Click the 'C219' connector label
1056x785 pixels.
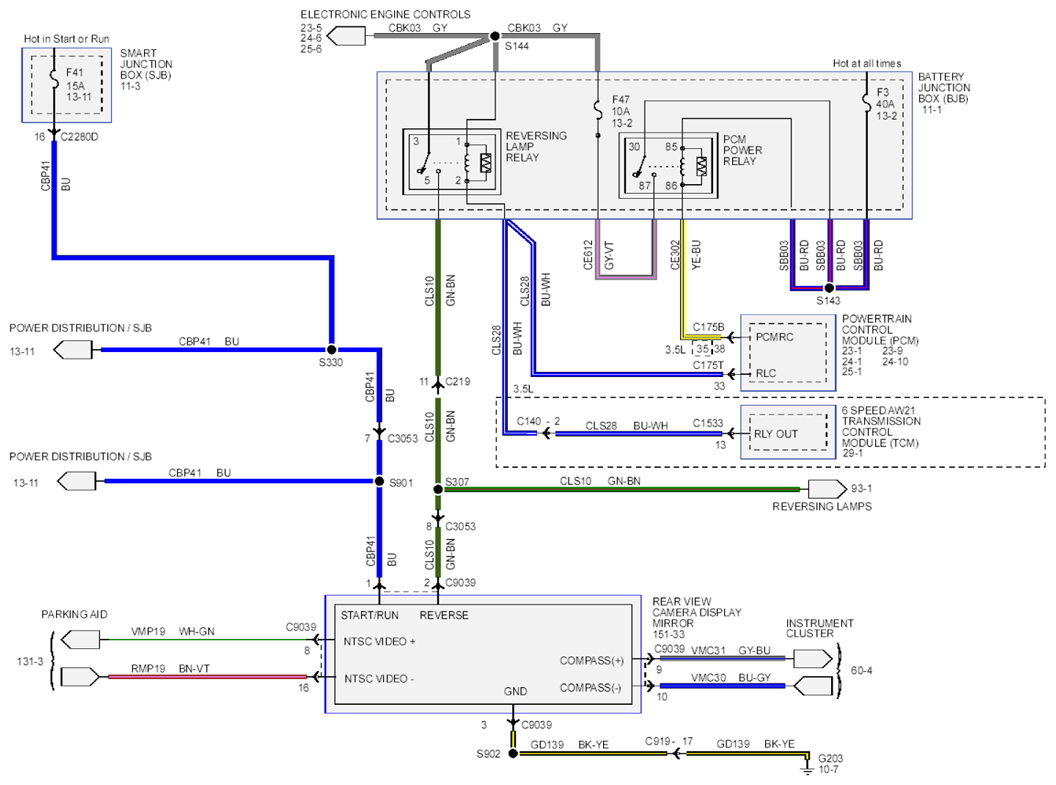click(x=458, y=381)
